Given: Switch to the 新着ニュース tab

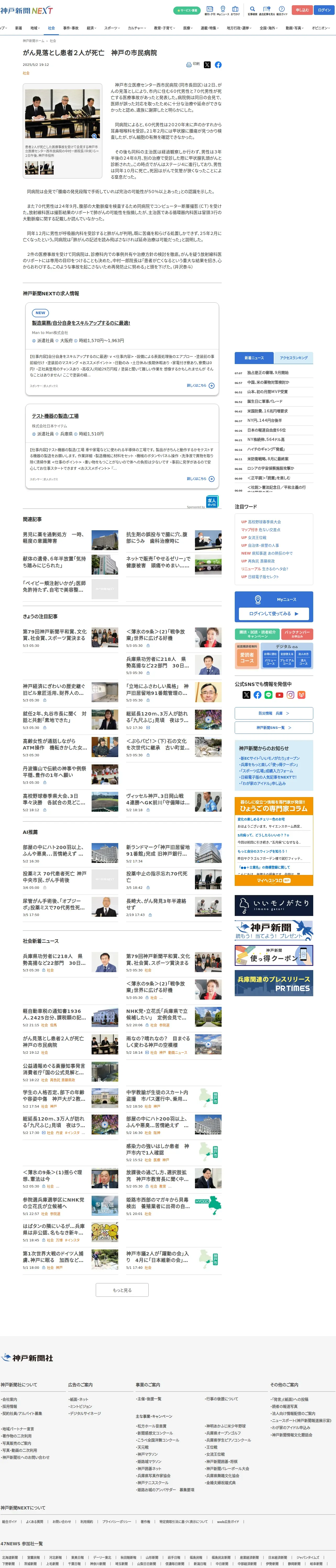Looking at the screenshot, I should click(x=254, y=358).
